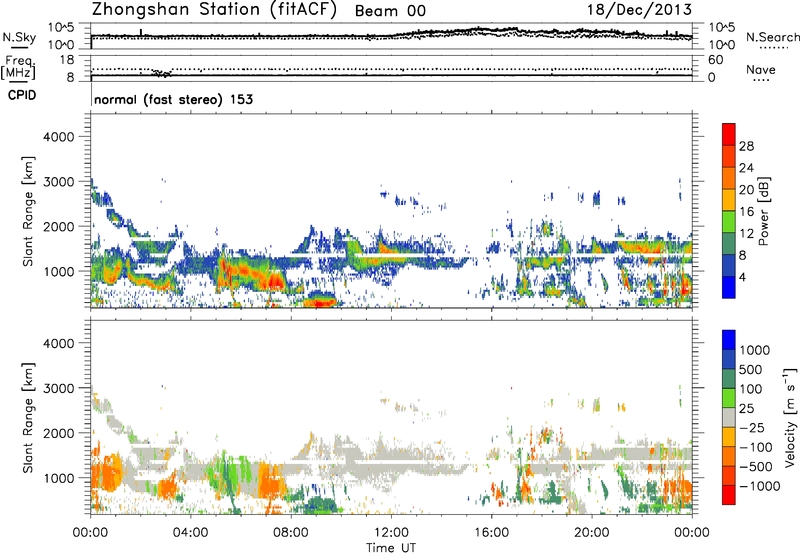Click the date '18/Dec/2013'
Viewport: 800px width, 554px height.
tap(639, 9)
